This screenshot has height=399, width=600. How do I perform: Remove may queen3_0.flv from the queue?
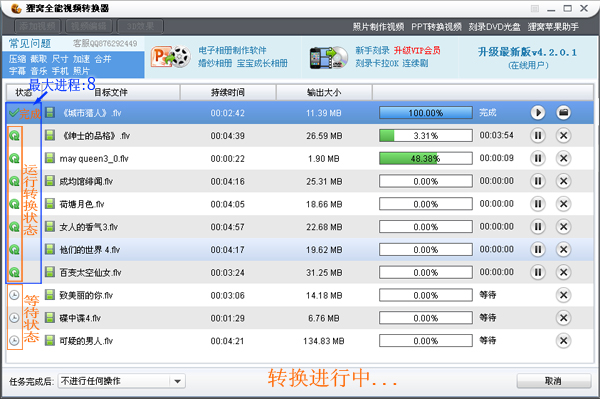pyautogui.click(x=563, y=158)
